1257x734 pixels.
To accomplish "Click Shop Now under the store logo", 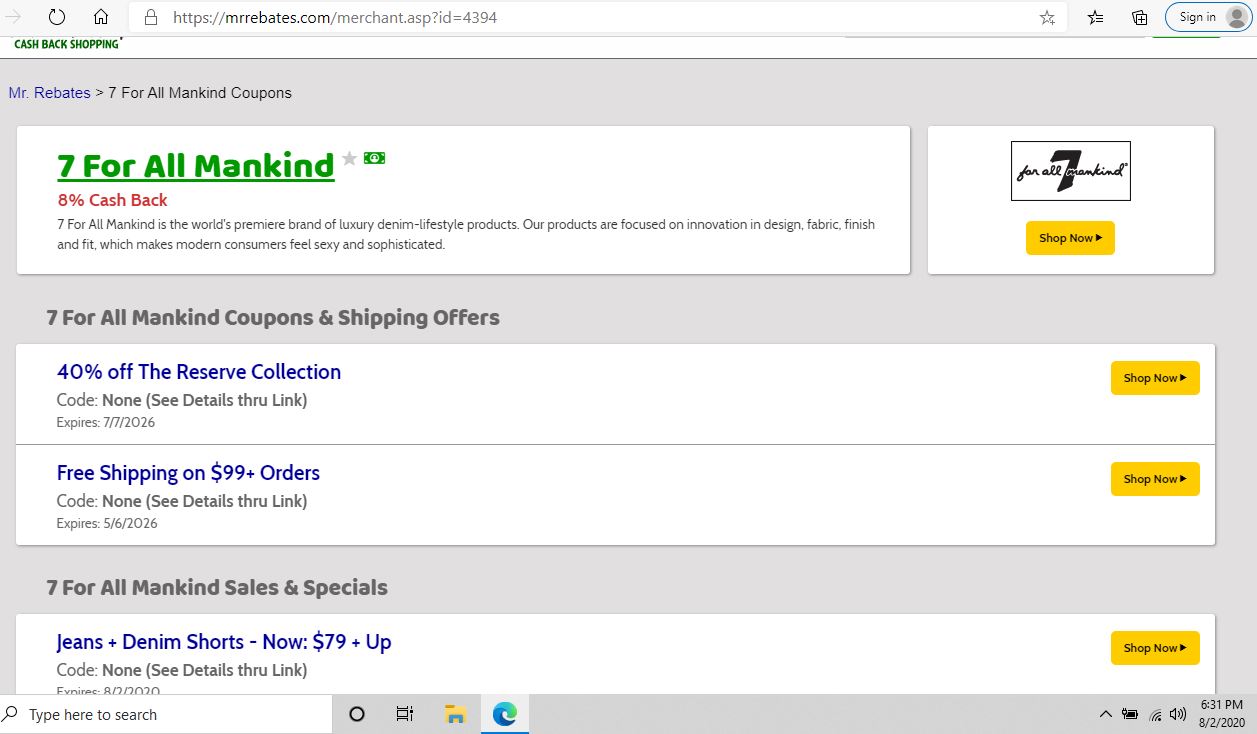I will [1070, 238].
